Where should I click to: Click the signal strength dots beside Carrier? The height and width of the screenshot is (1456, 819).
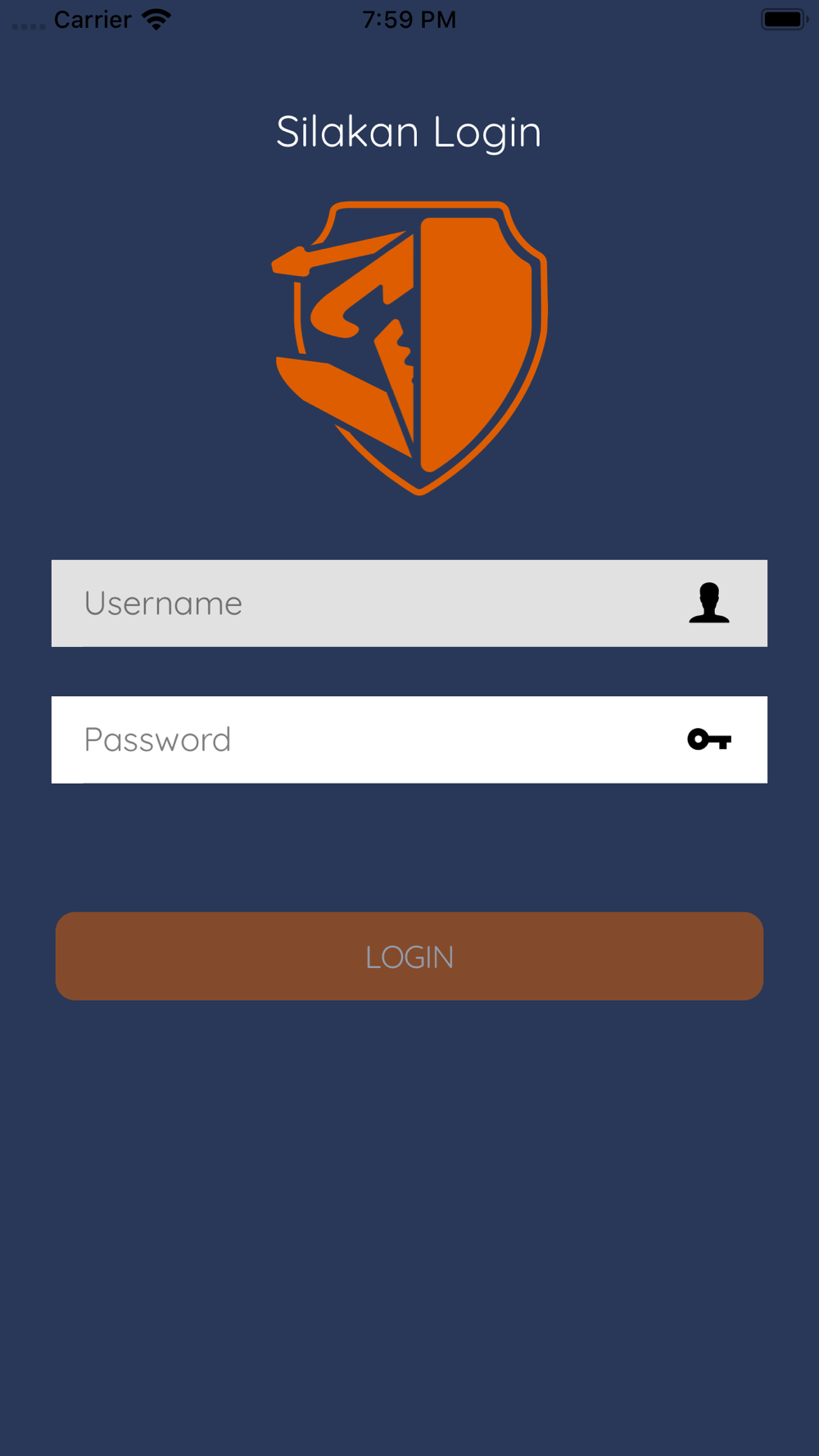tap(29, 26)
